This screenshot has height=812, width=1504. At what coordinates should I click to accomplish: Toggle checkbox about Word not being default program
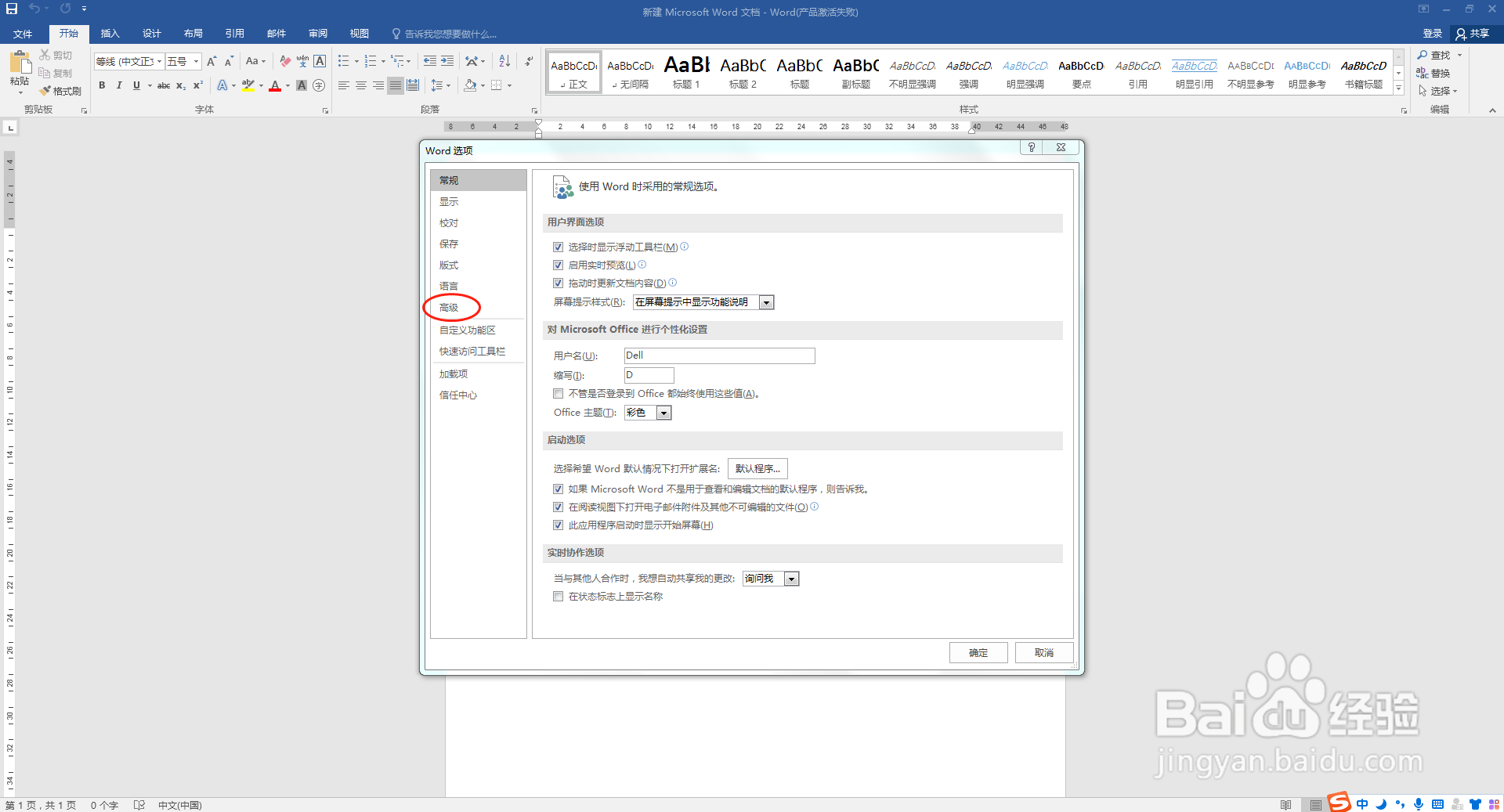click(x=558, y=489)
